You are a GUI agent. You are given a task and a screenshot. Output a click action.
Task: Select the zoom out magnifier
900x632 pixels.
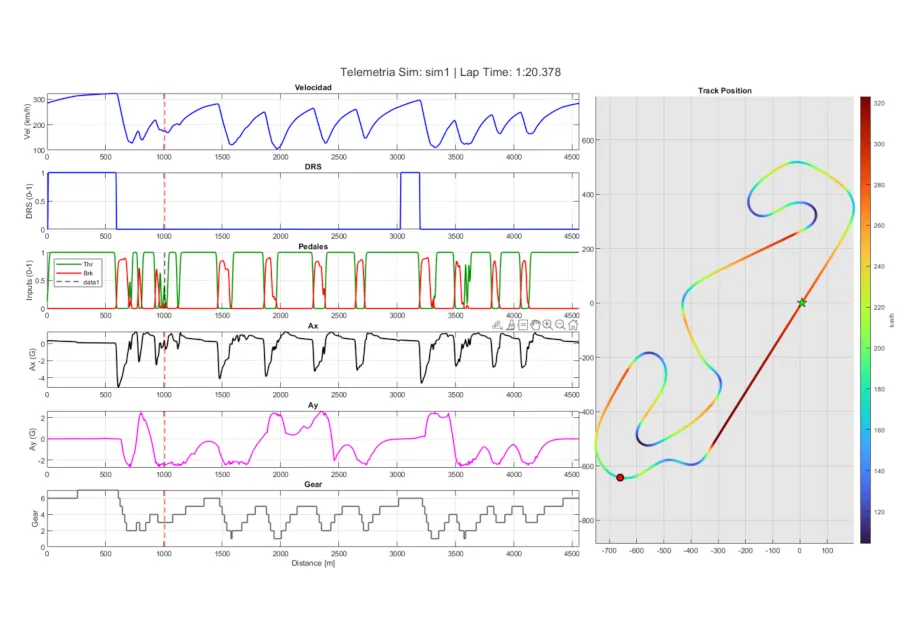(x=560, y=325)
